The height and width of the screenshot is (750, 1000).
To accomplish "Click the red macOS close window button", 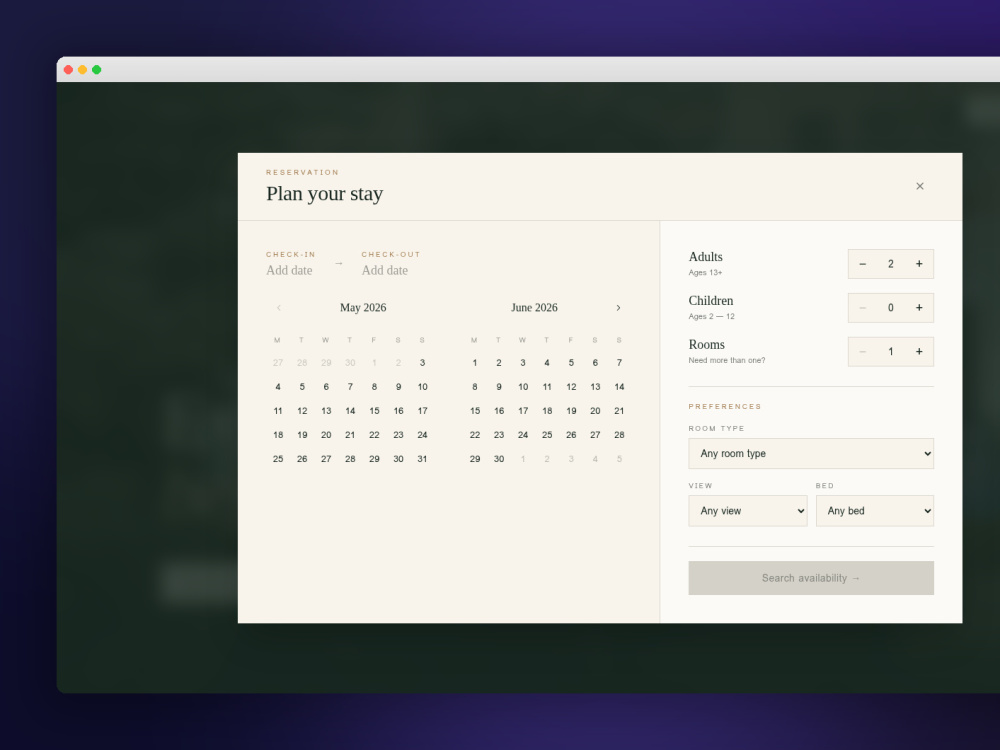I will point(68,70).
